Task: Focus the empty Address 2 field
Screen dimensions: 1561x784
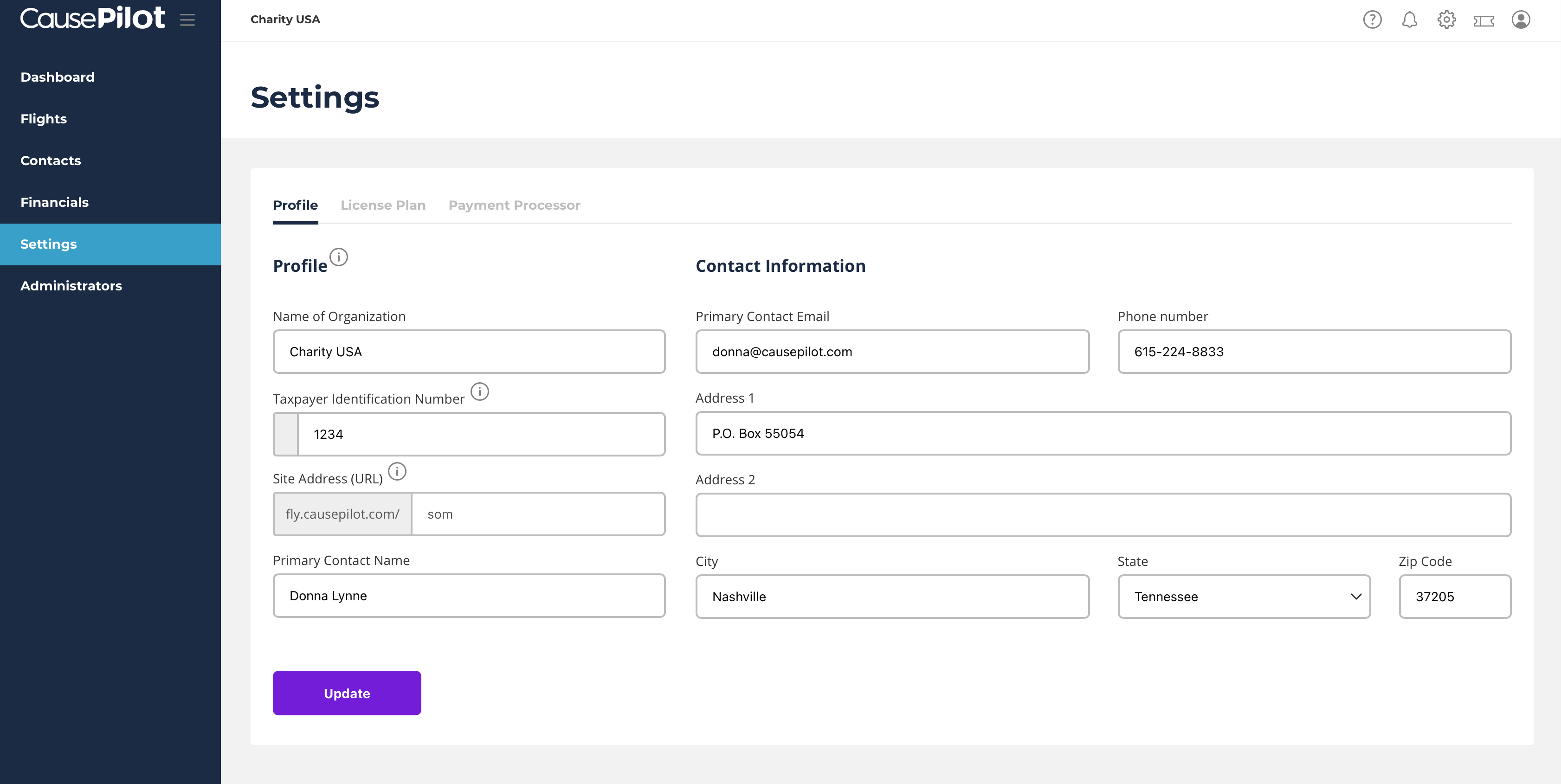Action: click(1103, 515)
